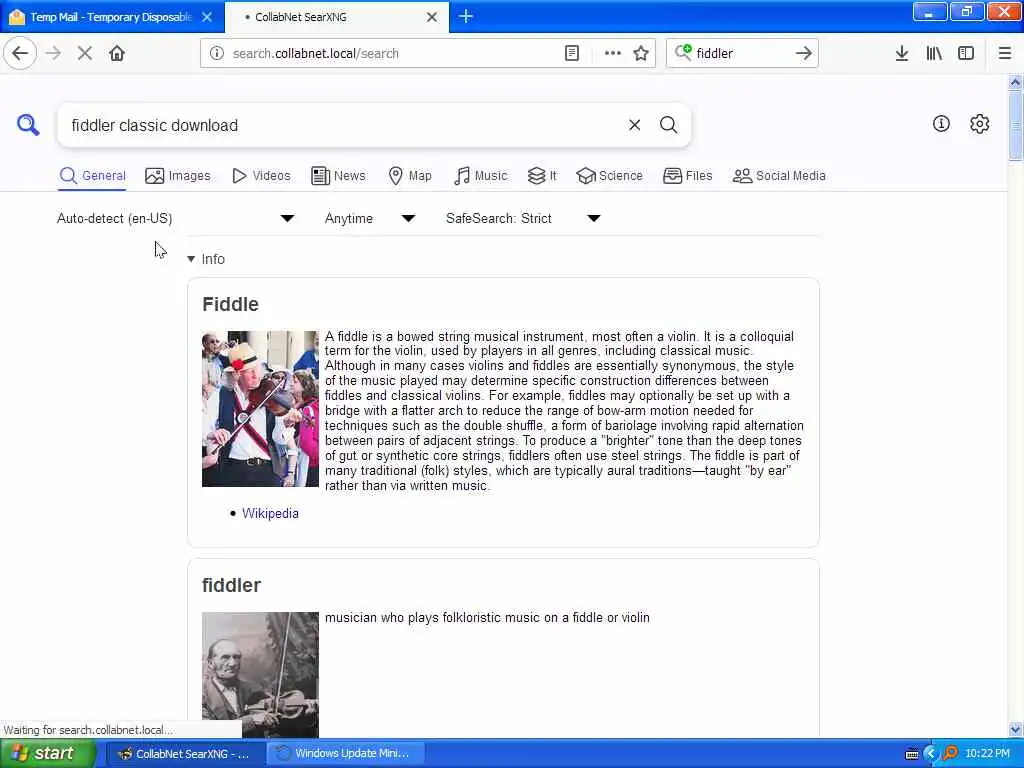Click the SearXNG magnifier logo
The width and height of the screenshot is (1024, 768).
click(x=28, y=124)
